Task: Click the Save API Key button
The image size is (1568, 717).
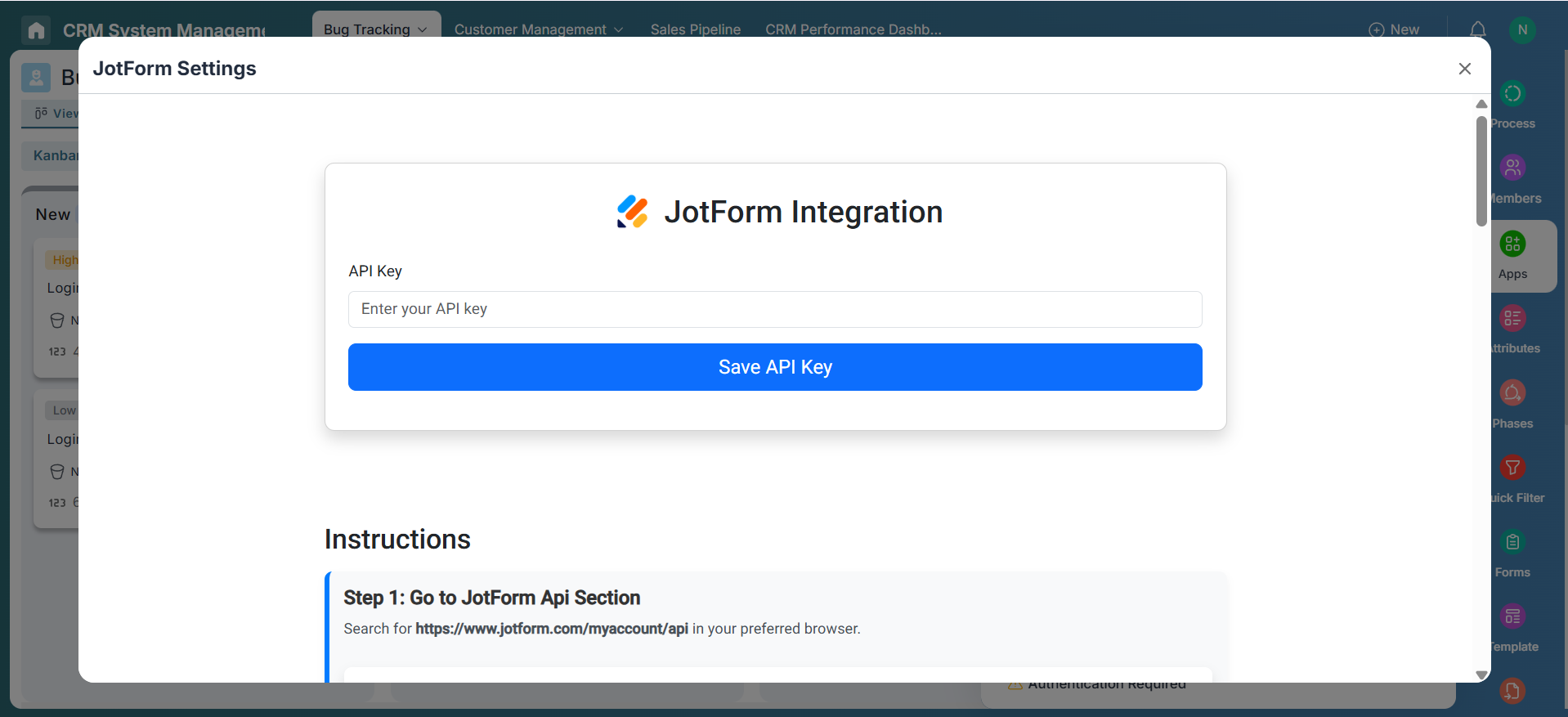Action: coord(775,367)
